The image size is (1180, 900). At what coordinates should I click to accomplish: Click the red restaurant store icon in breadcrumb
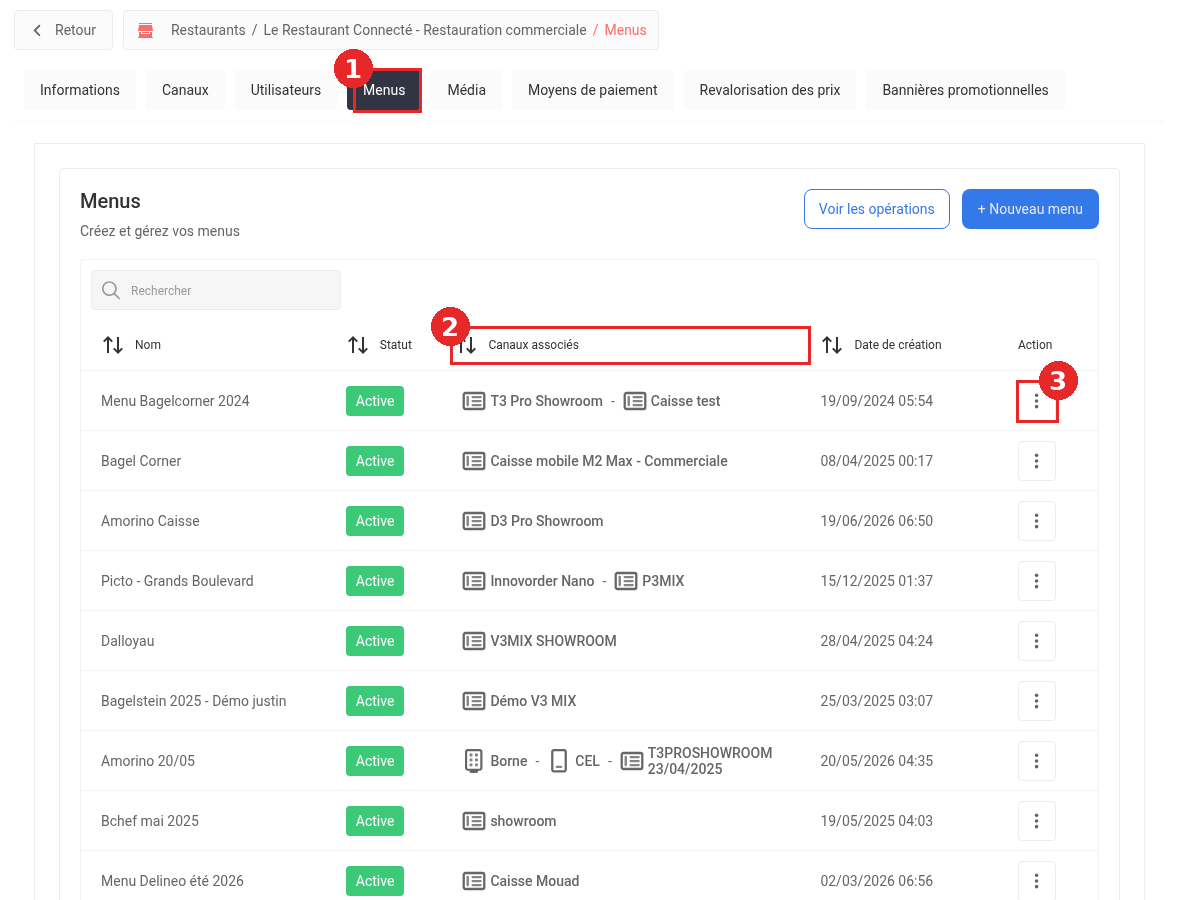coord(146,30)
